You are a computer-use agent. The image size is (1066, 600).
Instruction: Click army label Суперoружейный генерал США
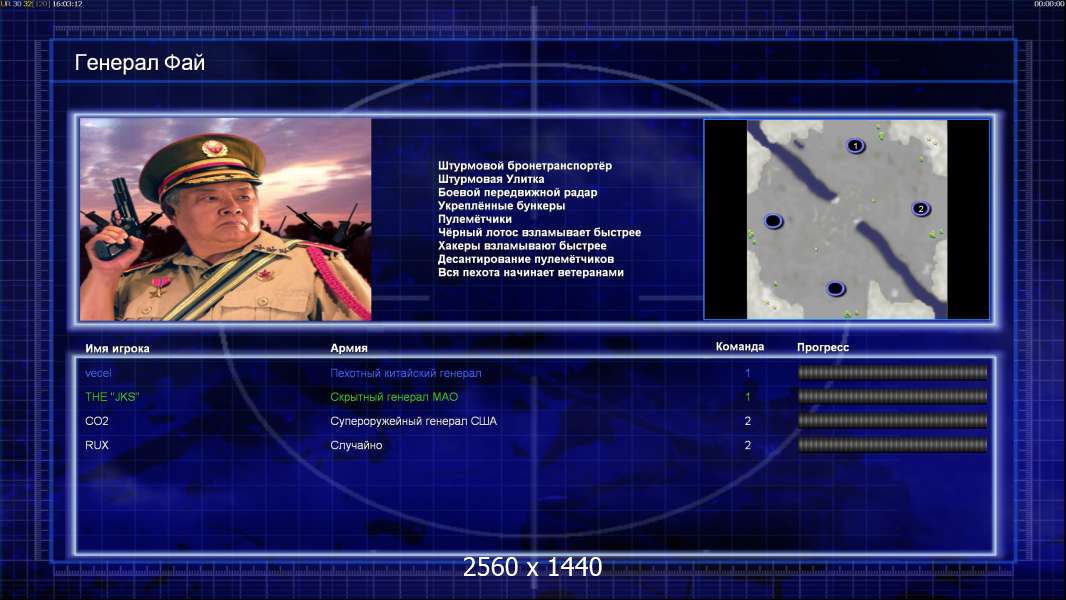tap(413, 421)
